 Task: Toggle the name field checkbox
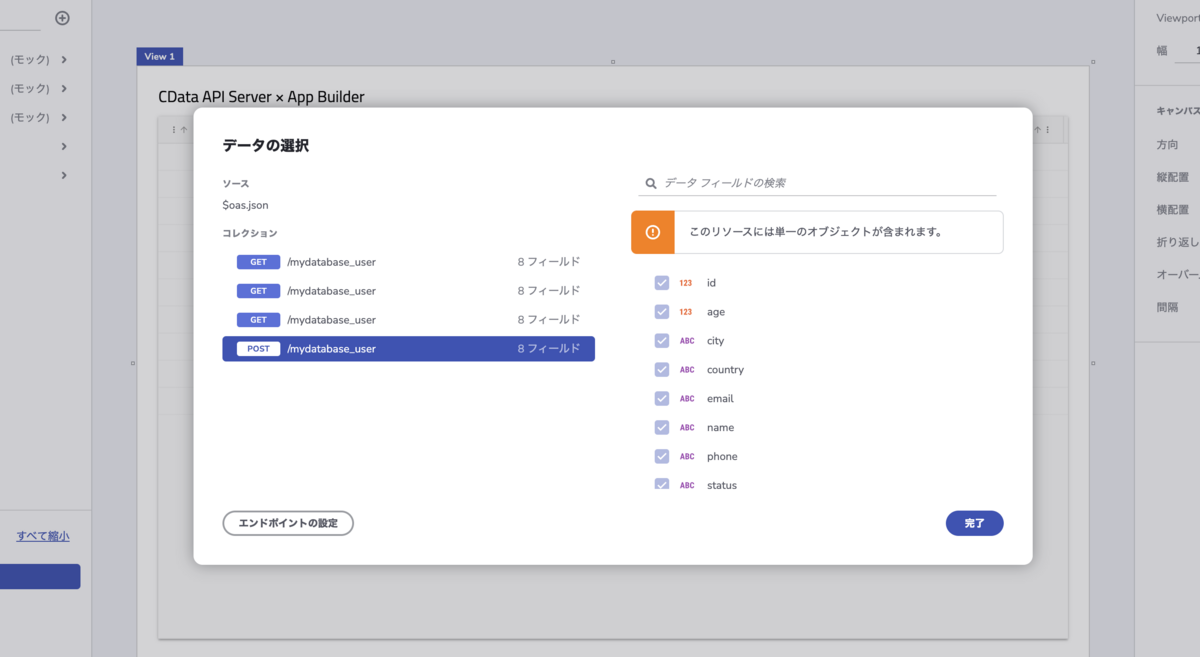(x=662, y=427)
